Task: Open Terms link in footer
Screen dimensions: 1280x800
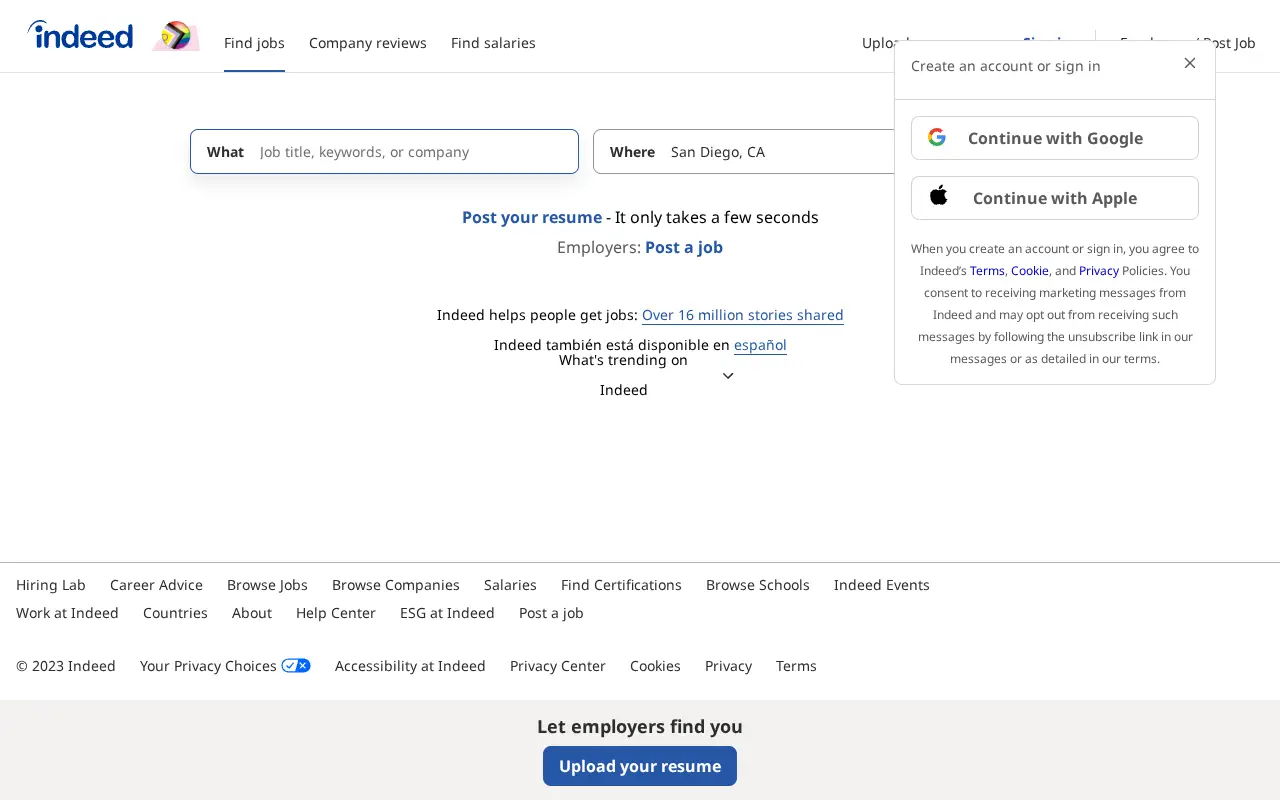Action: click(796, 666)
